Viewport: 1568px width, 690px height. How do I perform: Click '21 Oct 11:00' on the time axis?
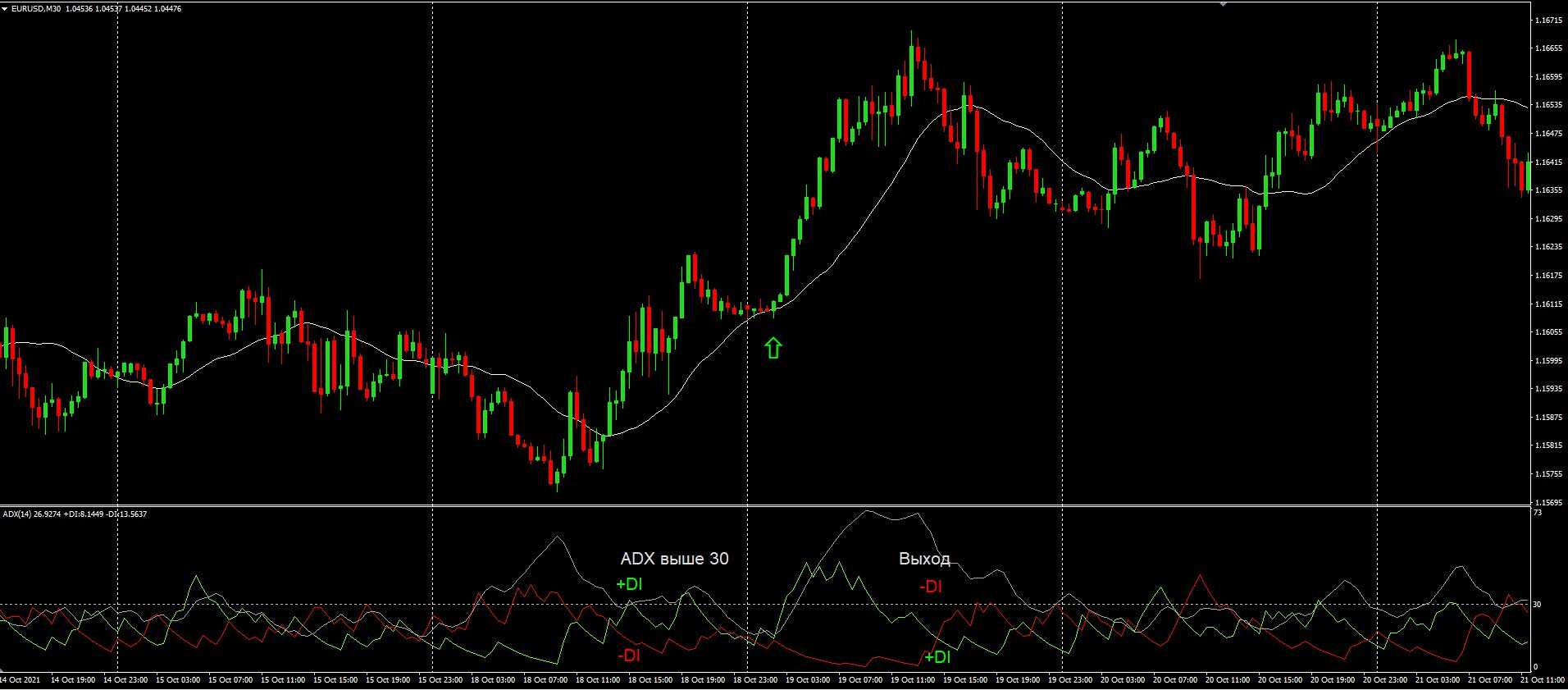(1542, 680)
